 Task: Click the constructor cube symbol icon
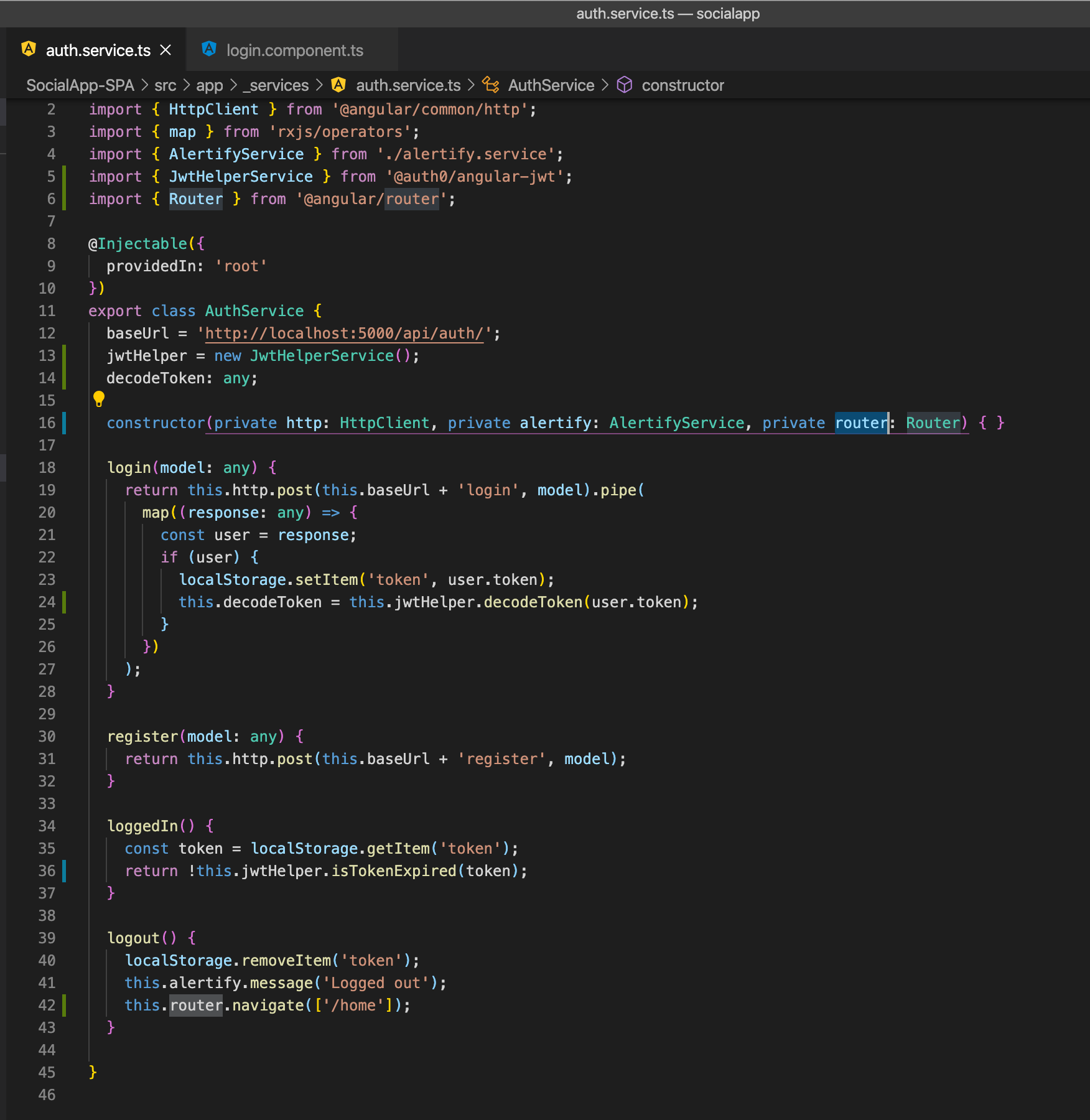[624, 85]
